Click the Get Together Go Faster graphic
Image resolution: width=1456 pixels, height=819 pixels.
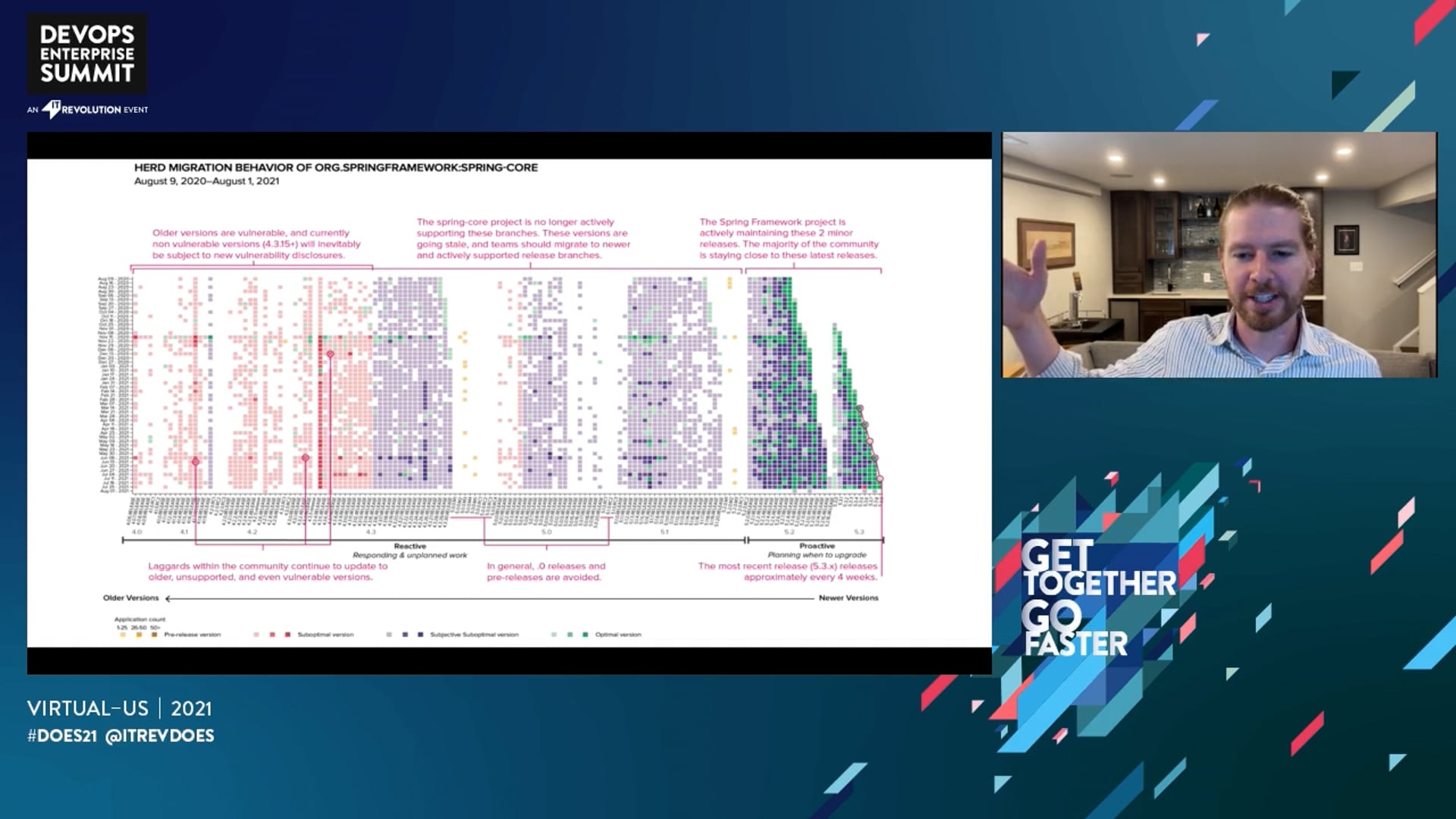[1098, 598]
